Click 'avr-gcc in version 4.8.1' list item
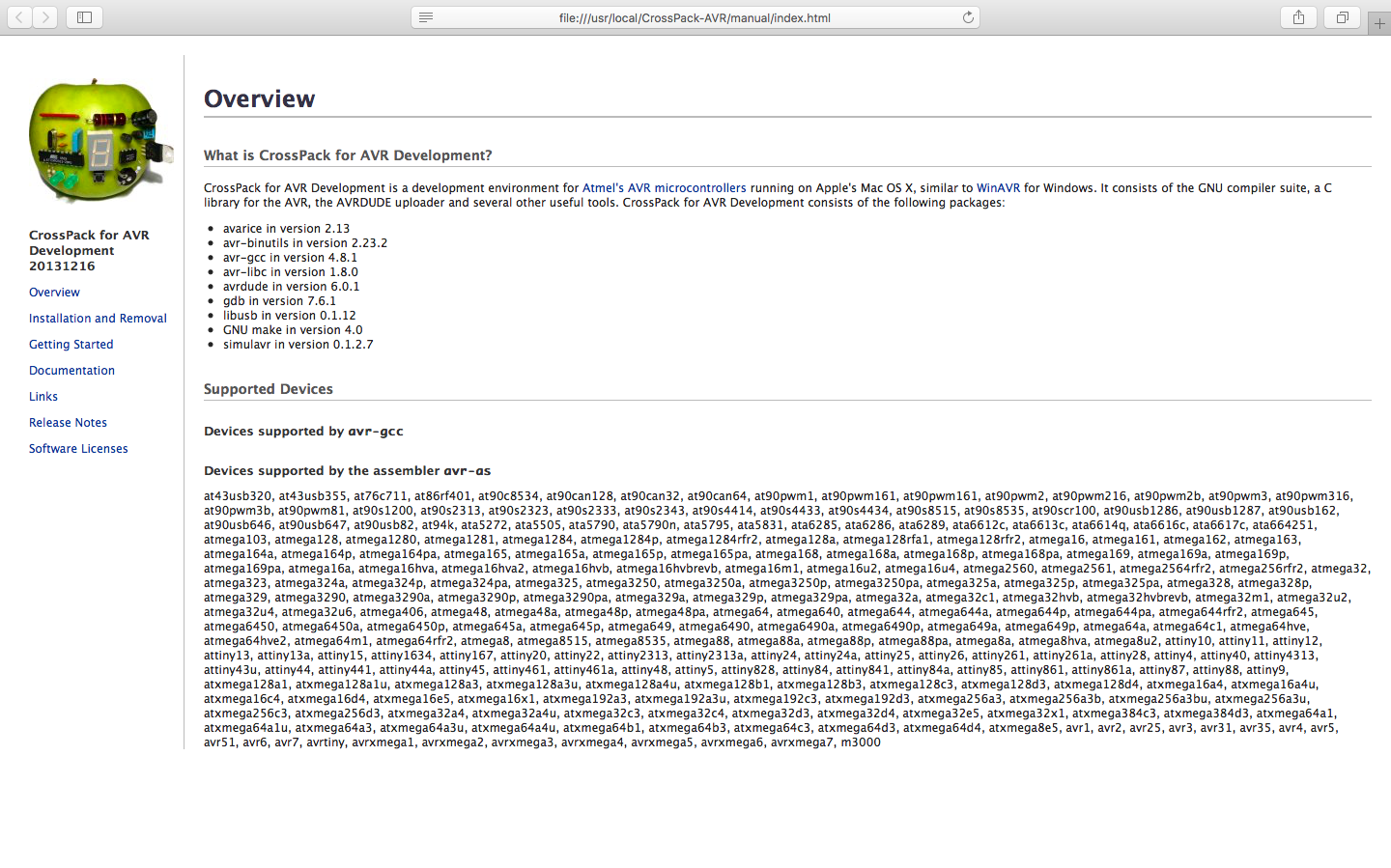 click(290, 258)
